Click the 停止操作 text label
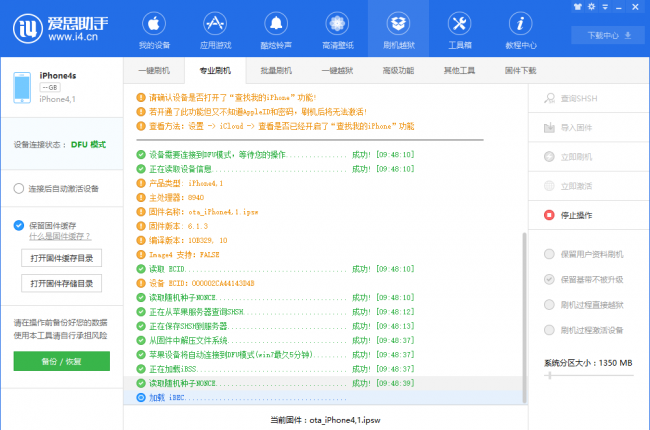Viewport: 650px width, 430px height. 576,215
